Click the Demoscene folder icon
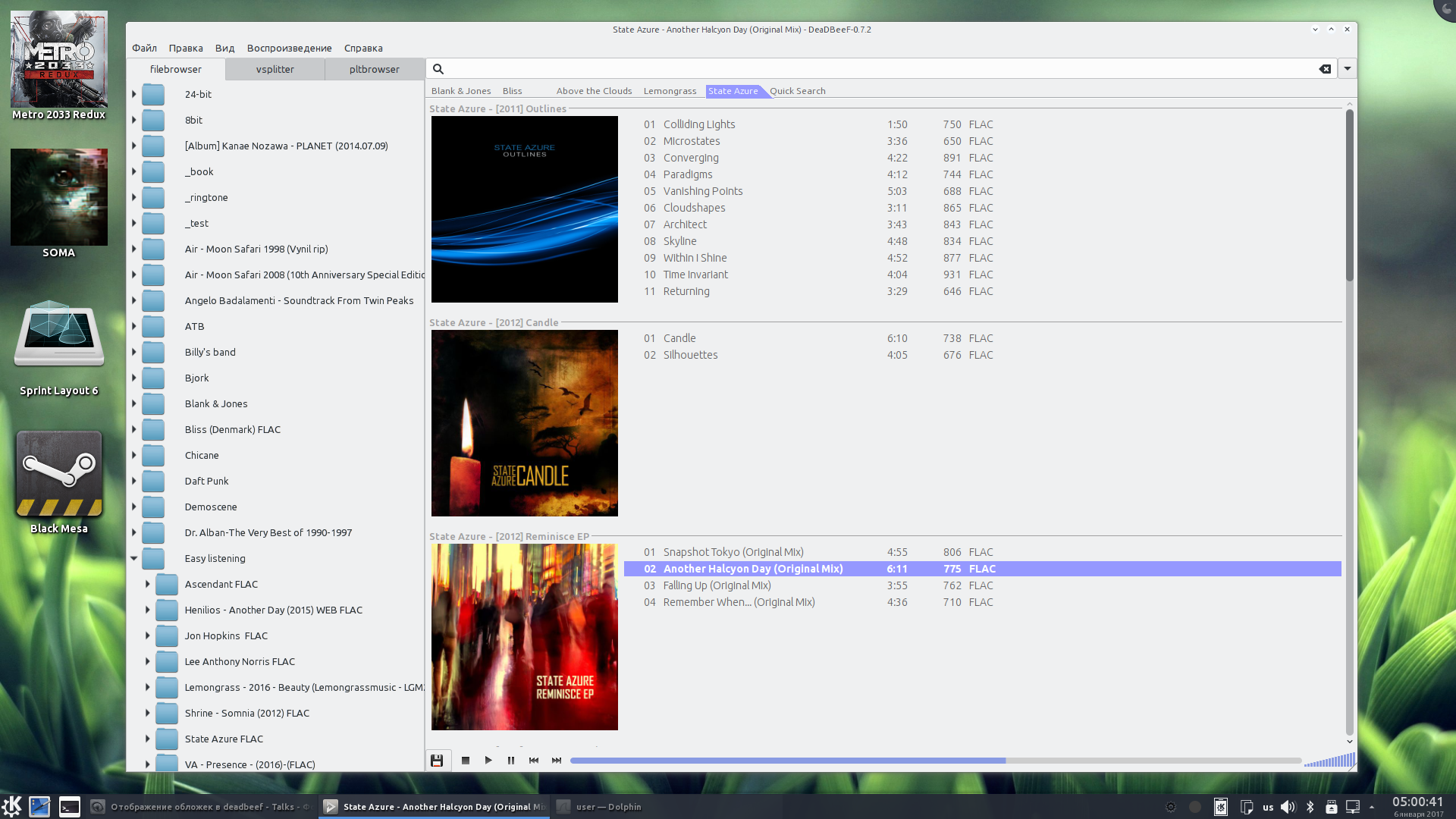The image size is (1456, 819). click(x=153, y=507)
